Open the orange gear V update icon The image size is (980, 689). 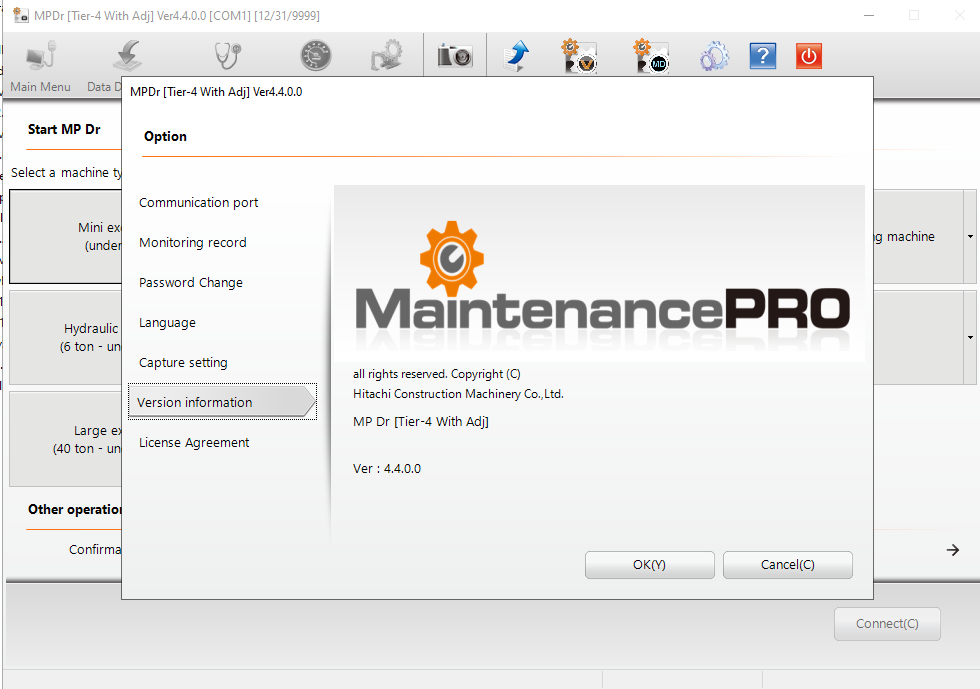[x=580, y=55]
